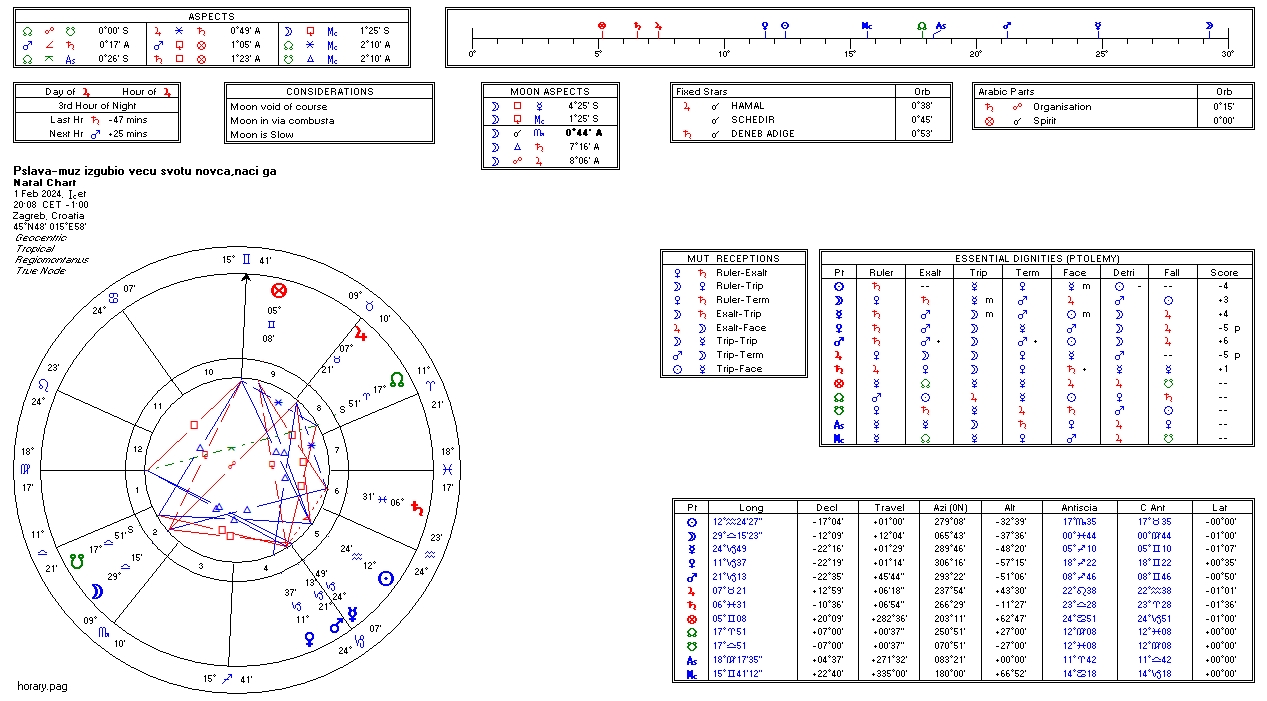Click the Sun score of -4
The height and width of the screenshot is (701, 1267).
pos(1223,286)
